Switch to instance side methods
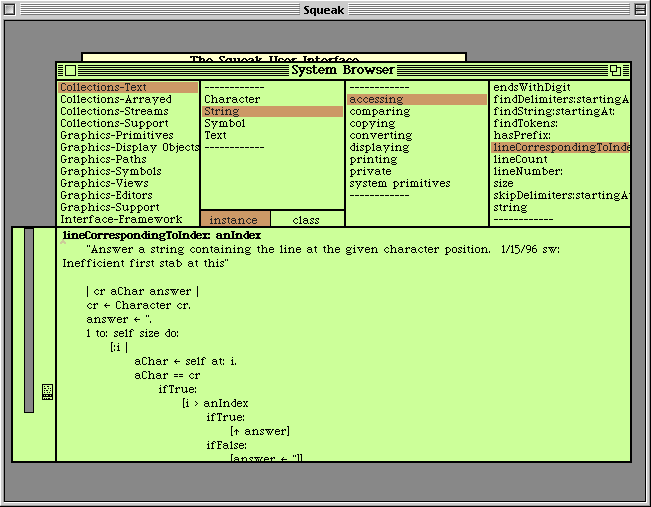Viewport: 651px width, 507px height. (235, 220)
